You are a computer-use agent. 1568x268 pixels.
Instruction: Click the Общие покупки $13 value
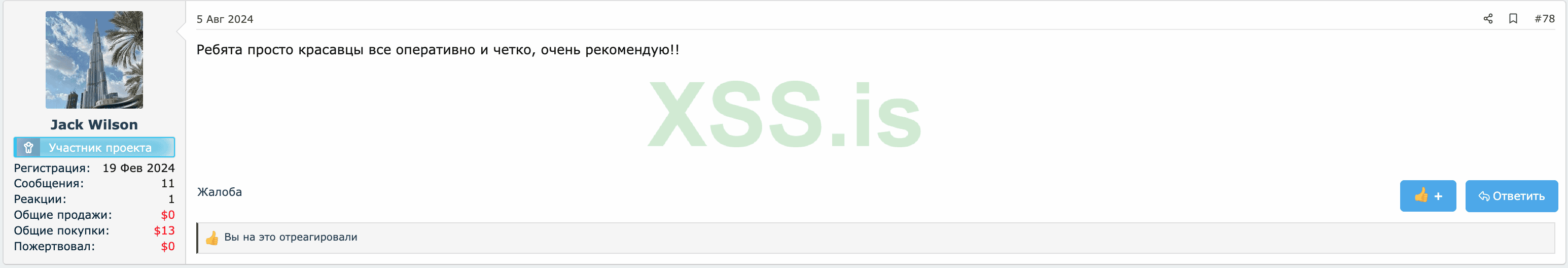point(164,231)
